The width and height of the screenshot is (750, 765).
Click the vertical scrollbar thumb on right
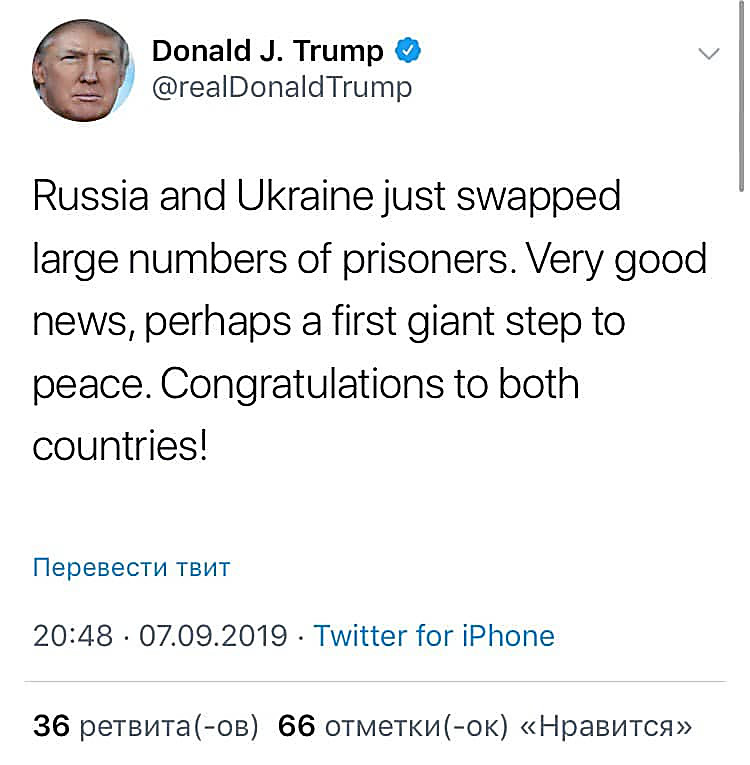[x=741, y=95]
